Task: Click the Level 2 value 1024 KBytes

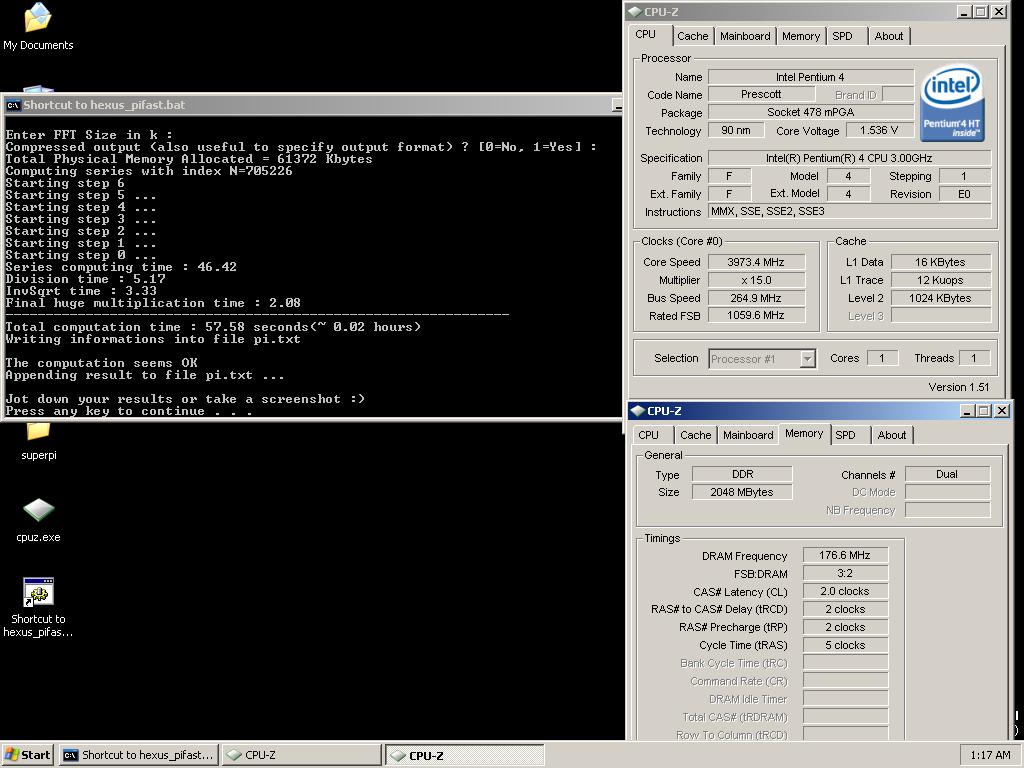Action: click(940, 298)
